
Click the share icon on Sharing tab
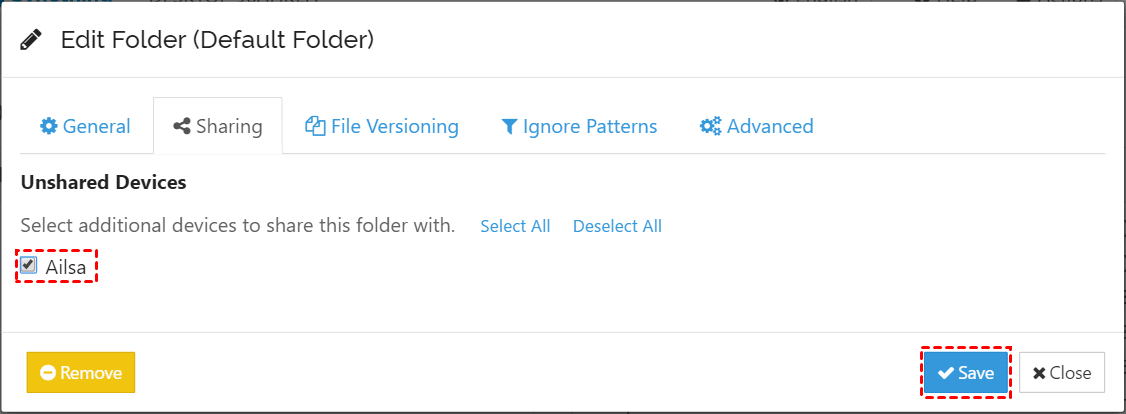coord(182,127)
